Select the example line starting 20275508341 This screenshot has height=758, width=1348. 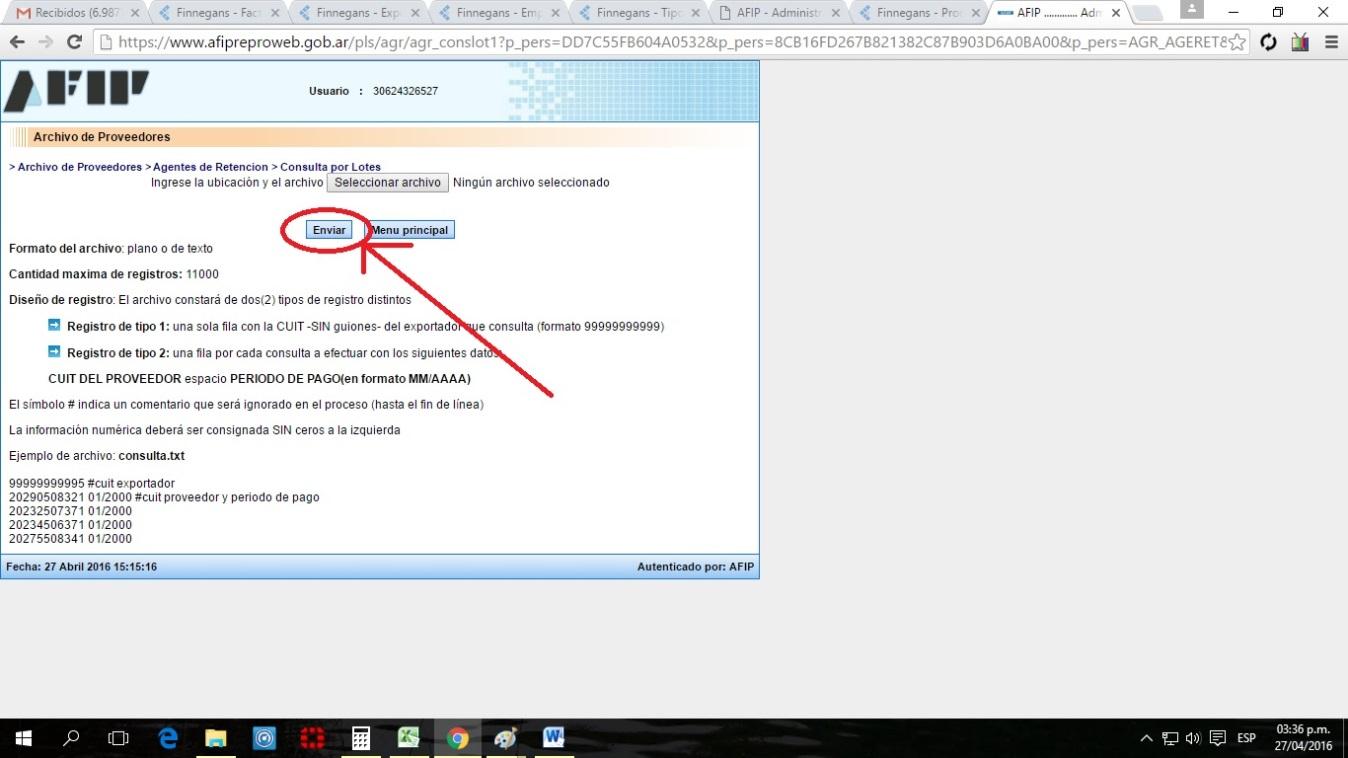click(x=70, y=539)
